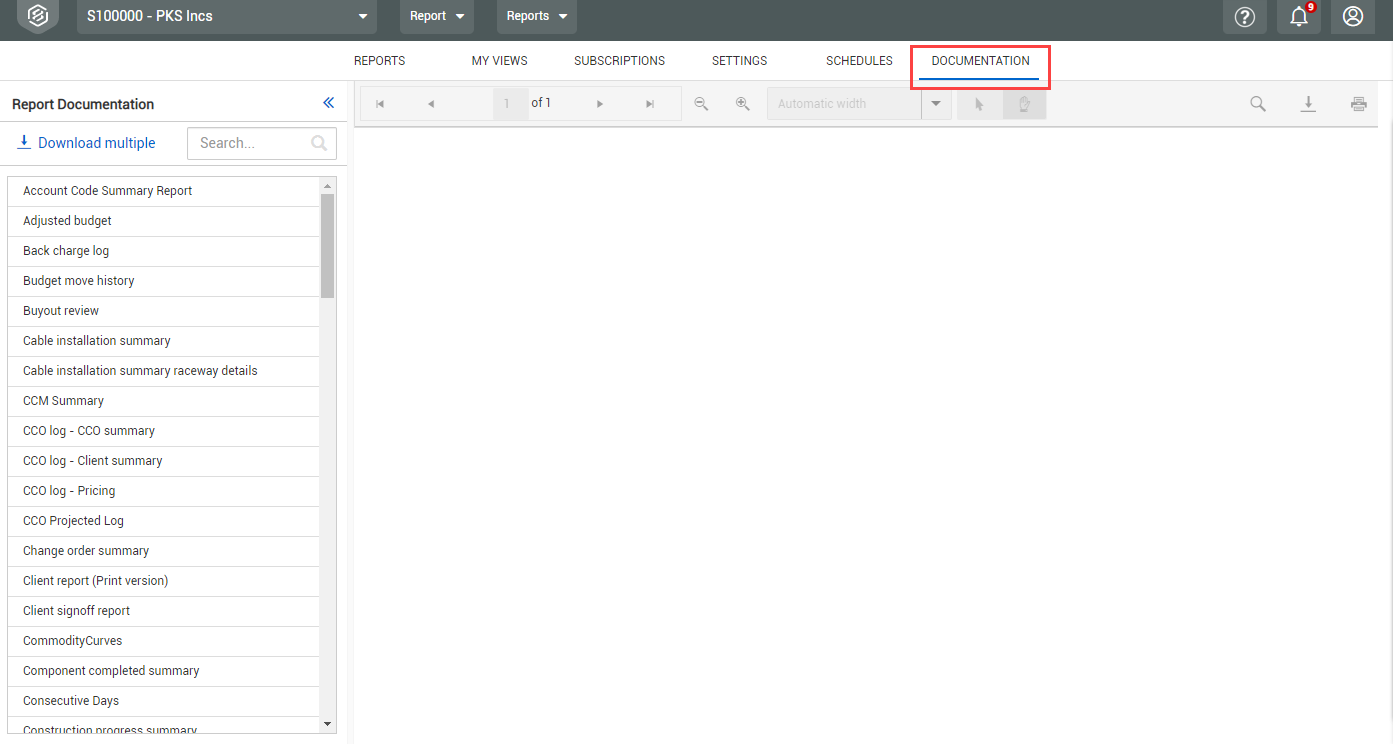Click the zoom in magnifier icon
This screenshot has width=1393, height=744.
point(743,104)
